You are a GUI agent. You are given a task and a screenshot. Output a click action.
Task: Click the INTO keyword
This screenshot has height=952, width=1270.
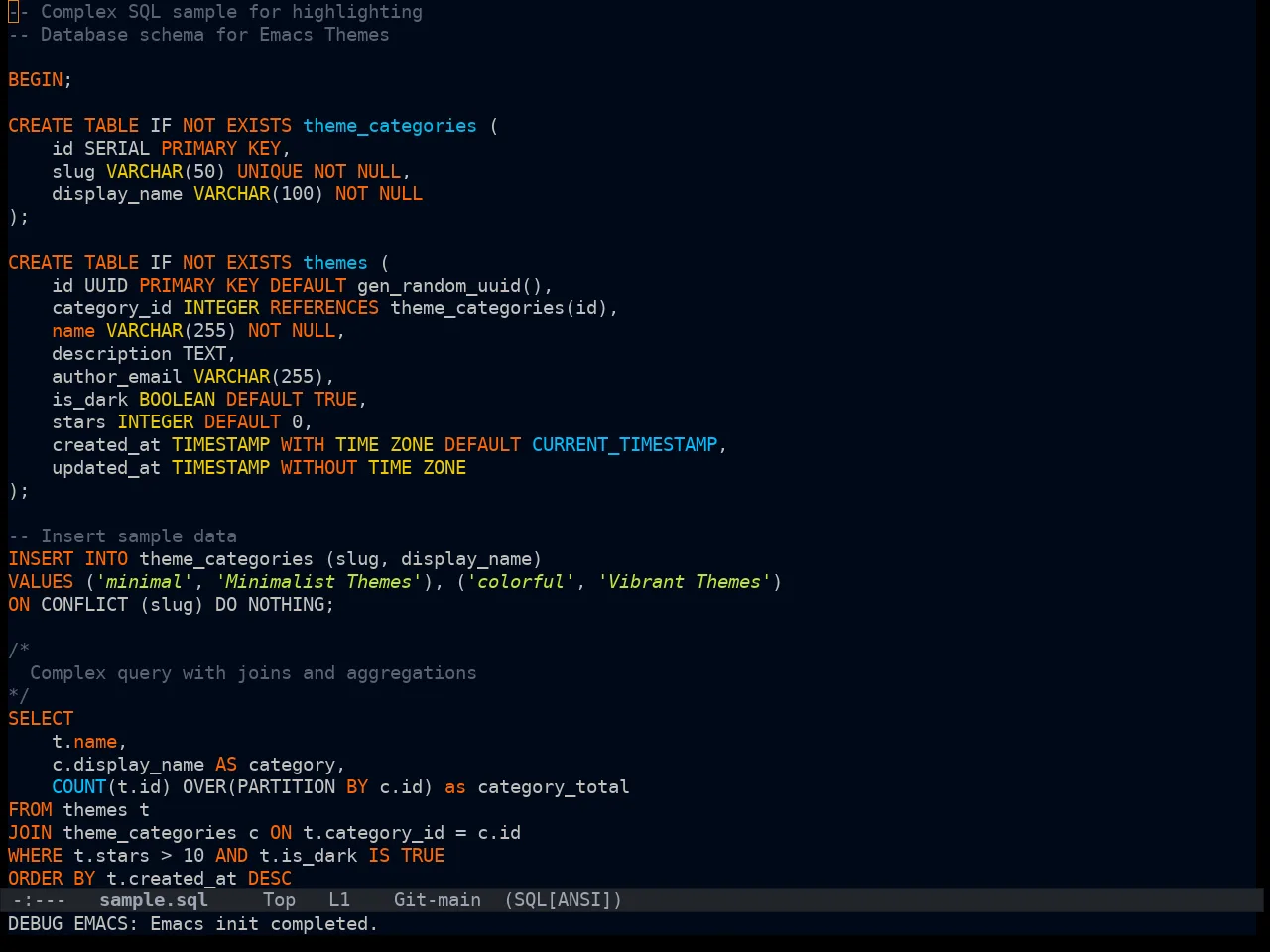tap(106, 559)
